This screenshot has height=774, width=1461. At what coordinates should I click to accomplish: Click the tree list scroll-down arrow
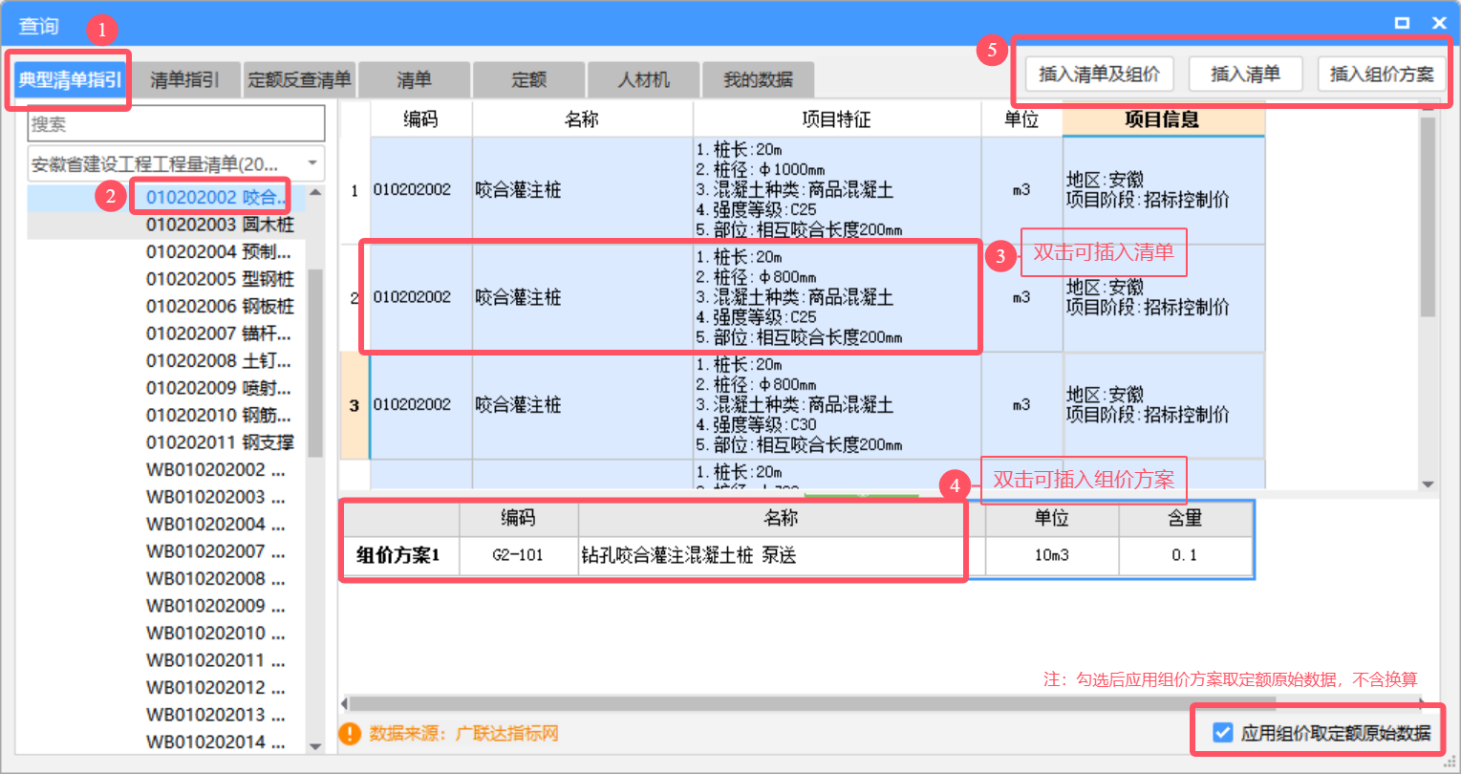point(316,746)
